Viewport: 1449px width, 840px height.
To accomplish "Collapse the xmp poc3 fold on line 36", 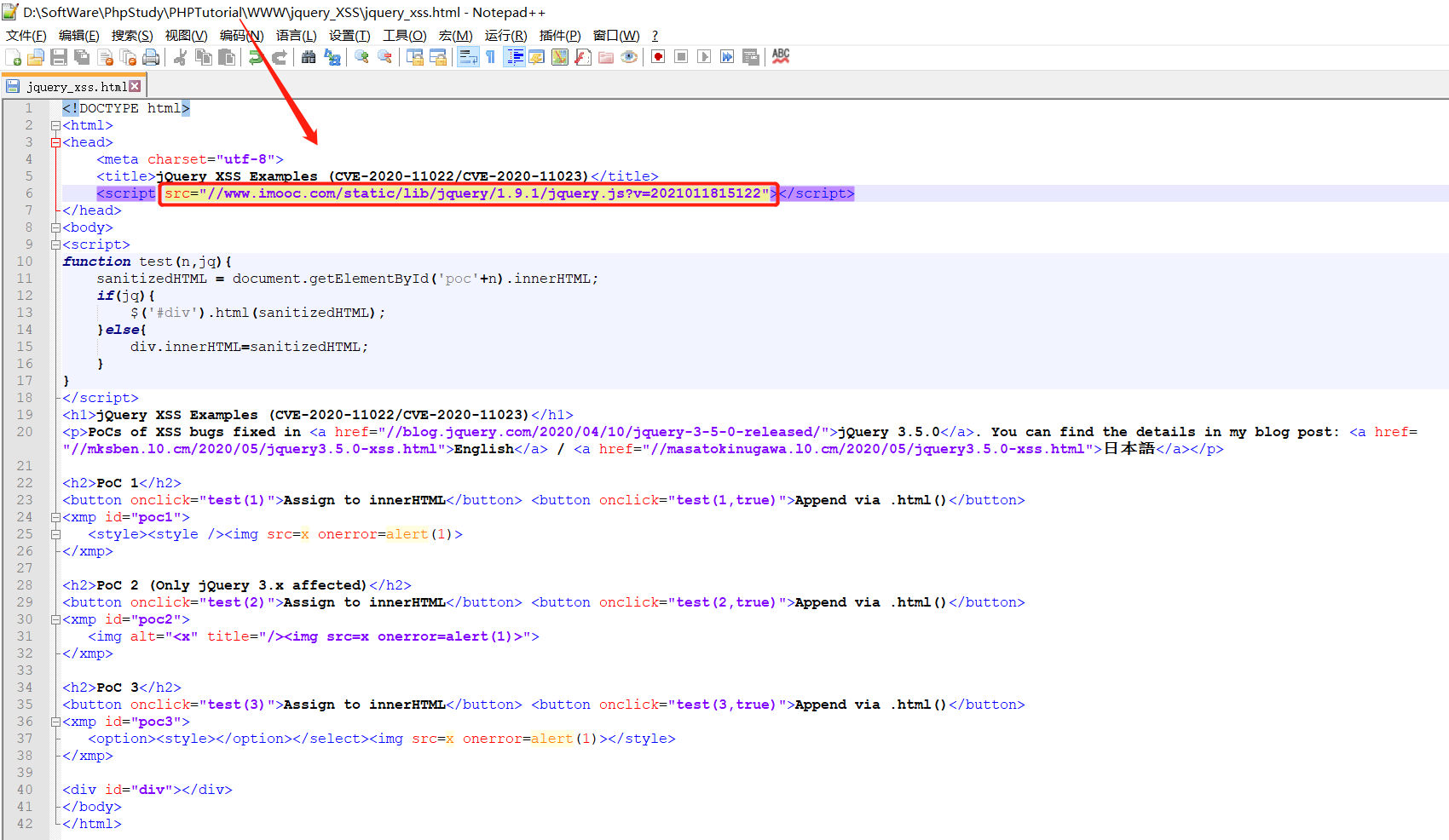I will pos(55,722).
